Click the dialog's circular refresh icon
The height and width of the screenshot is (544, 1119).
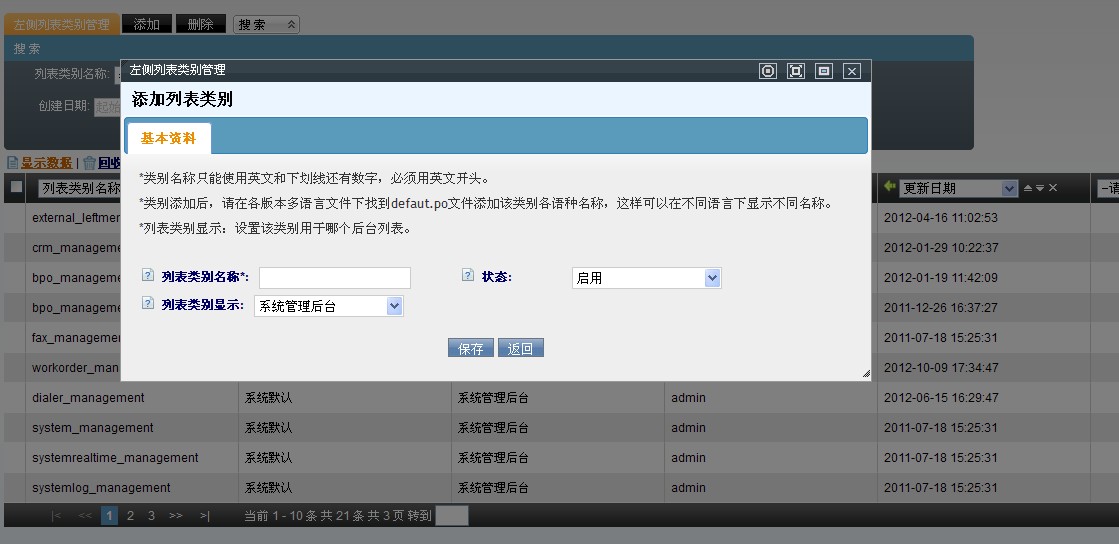(x=768, y=71)
